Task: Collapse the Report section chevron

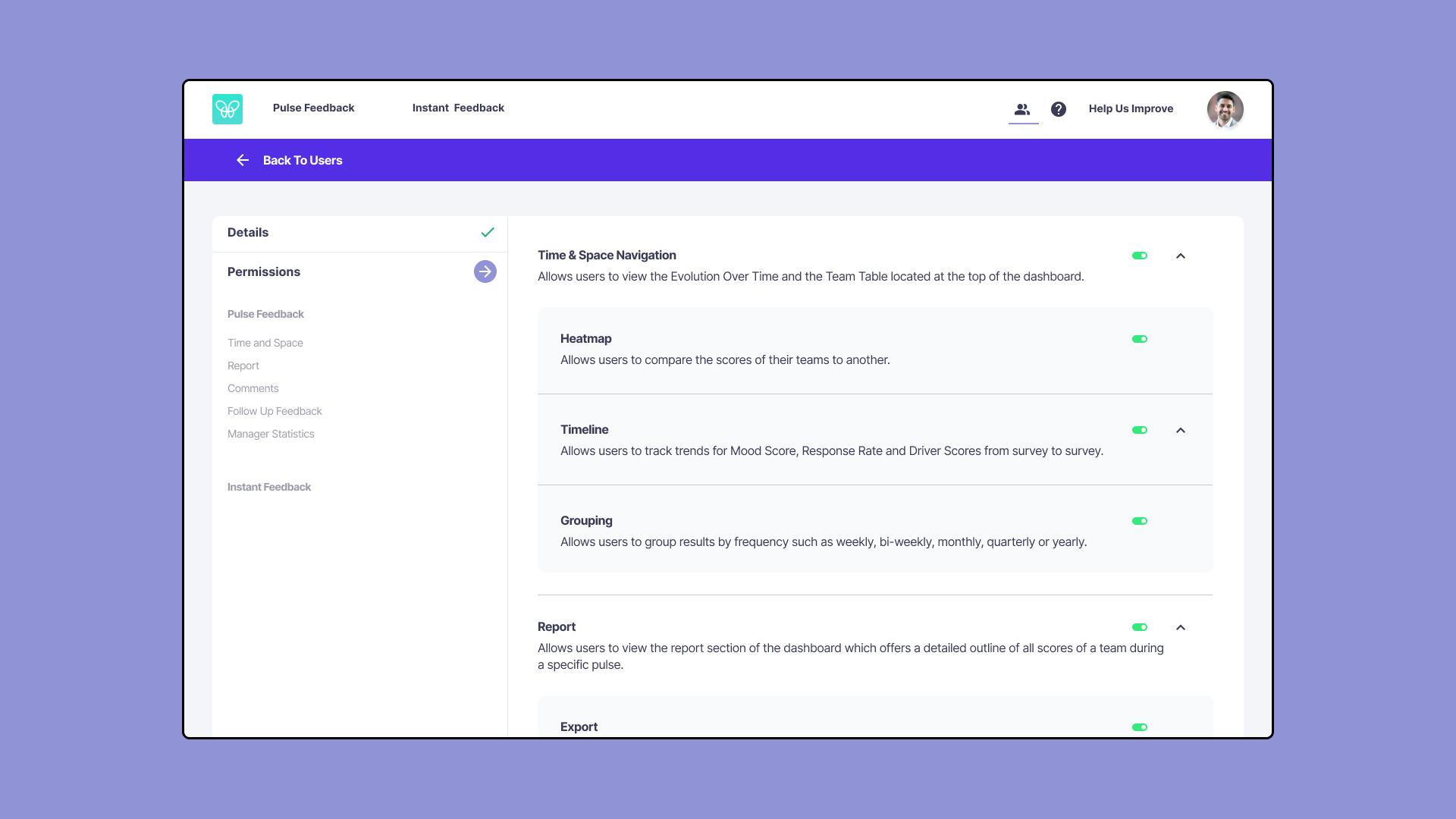Action: coord(1181,627)
